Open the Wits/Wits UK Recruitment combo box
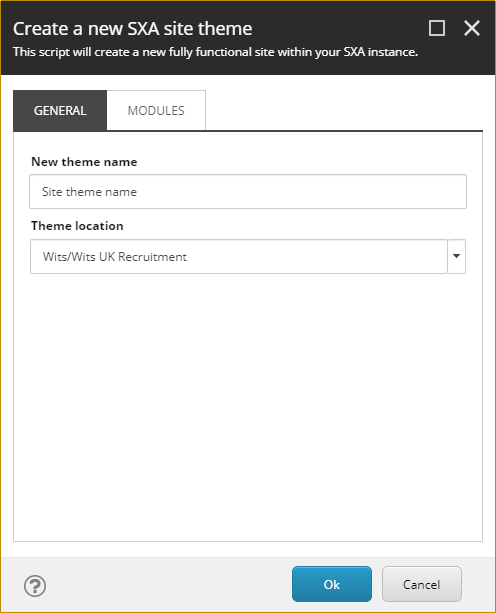496x613 pixels. [x=239, y=256]
